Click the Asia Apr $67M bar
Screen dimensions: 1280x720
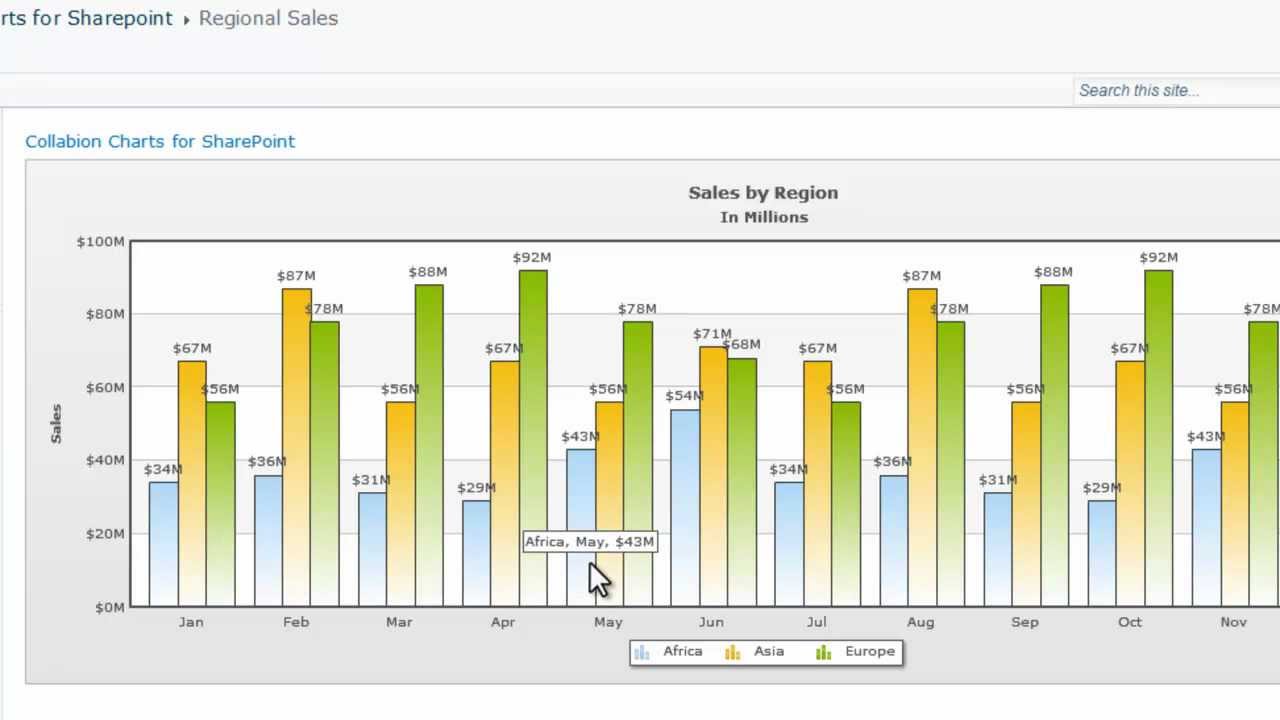pos(505,483)
